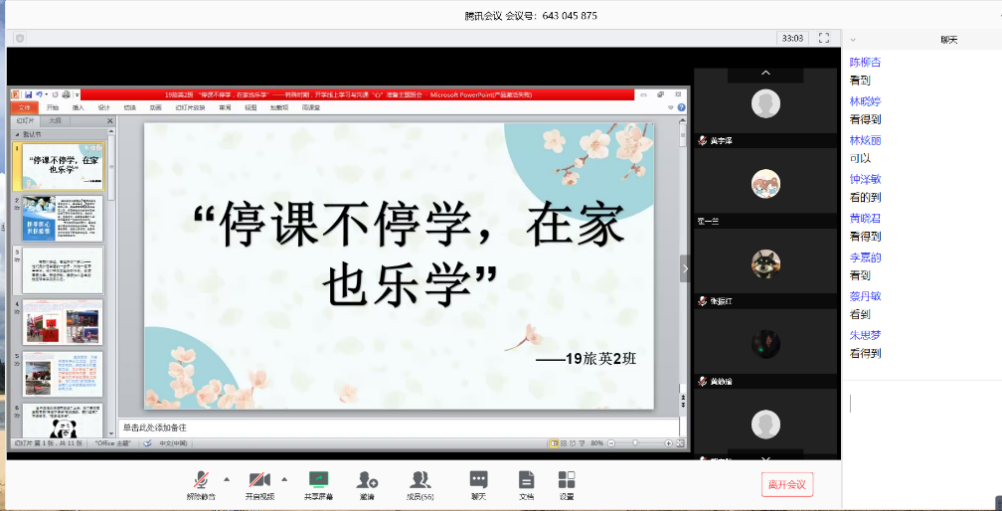Viewport: 1002px width, 511px height.
Task: Click the PowerPoint zoom slider handle
Action: (633, 443)
